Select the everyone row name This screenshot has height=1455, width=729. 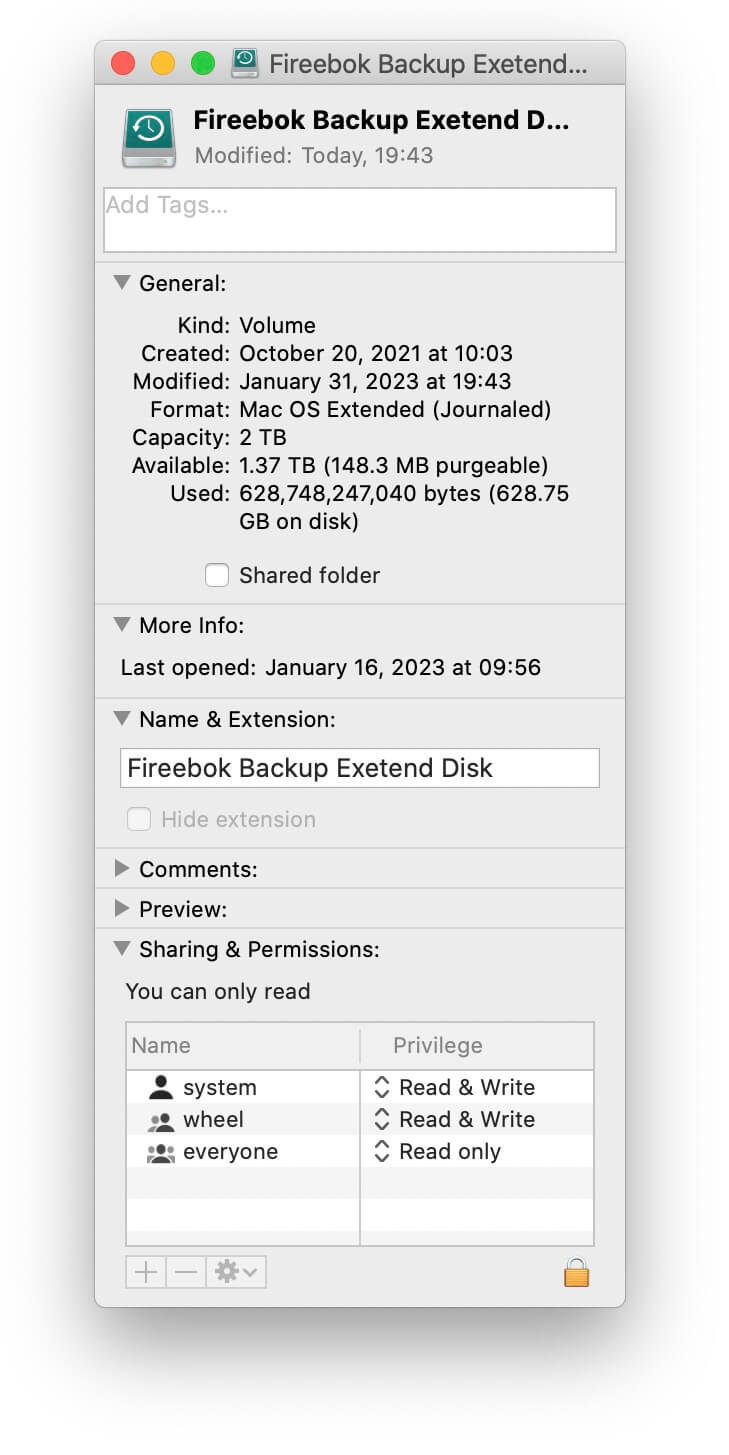[230, 1152]
